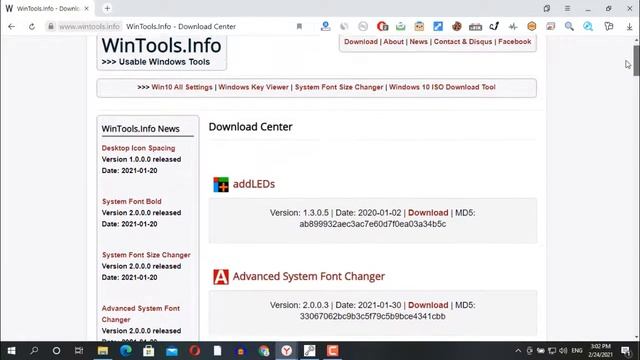The width and height of the screenshot is (640, 360).
Task: Open the Advanced System Font Changer heading
Action: click(x=309, y=276)
